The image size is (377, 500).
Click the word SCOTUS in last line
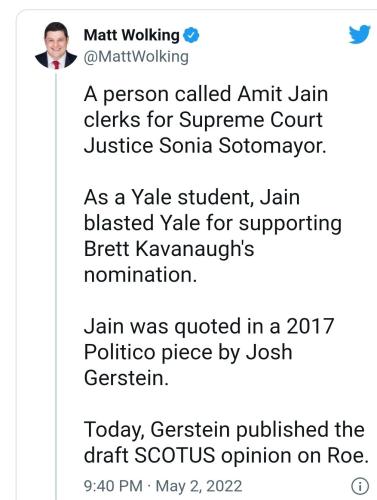point(175,455)
